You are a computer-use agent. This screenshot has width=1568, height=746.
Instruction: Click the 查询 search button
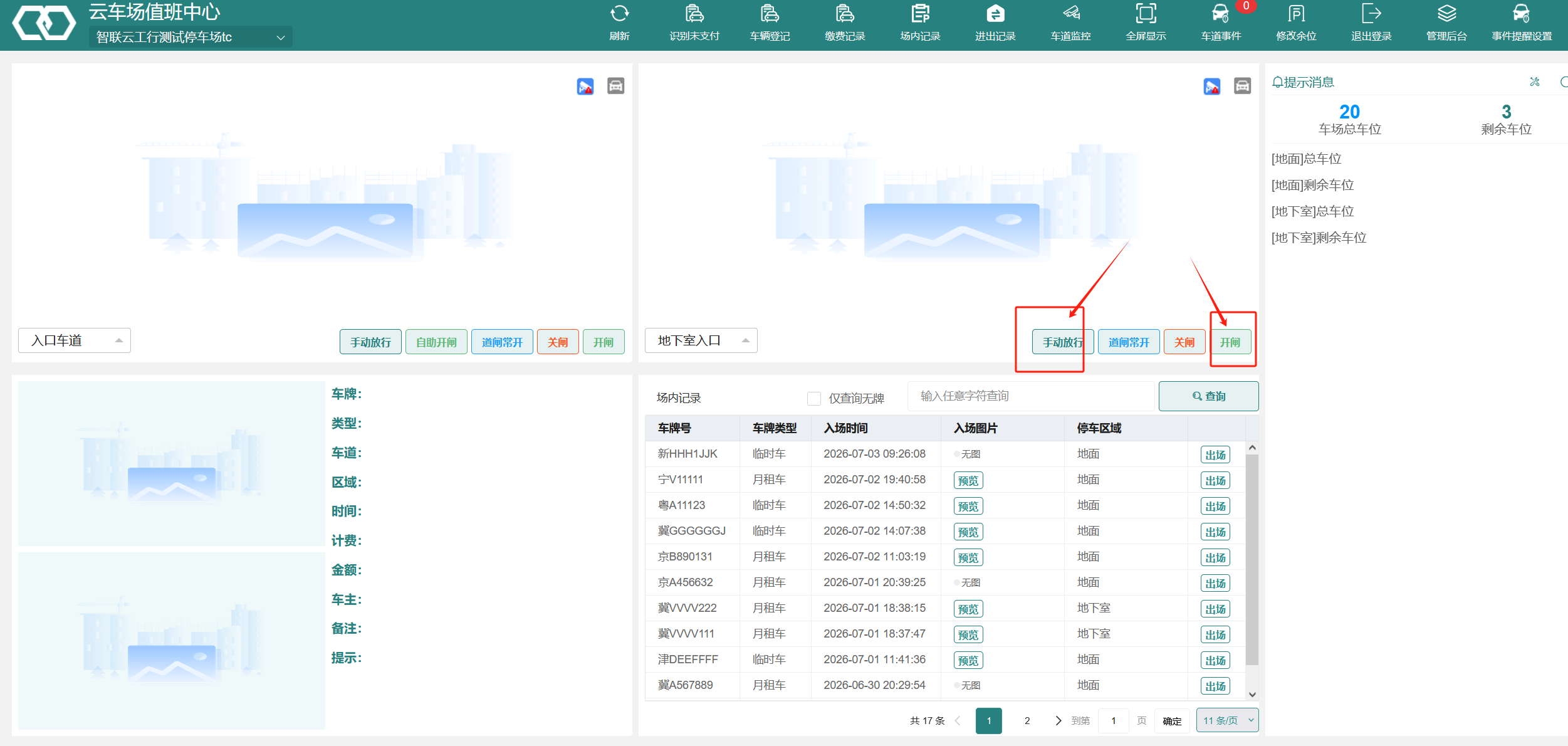[1208, 396]
